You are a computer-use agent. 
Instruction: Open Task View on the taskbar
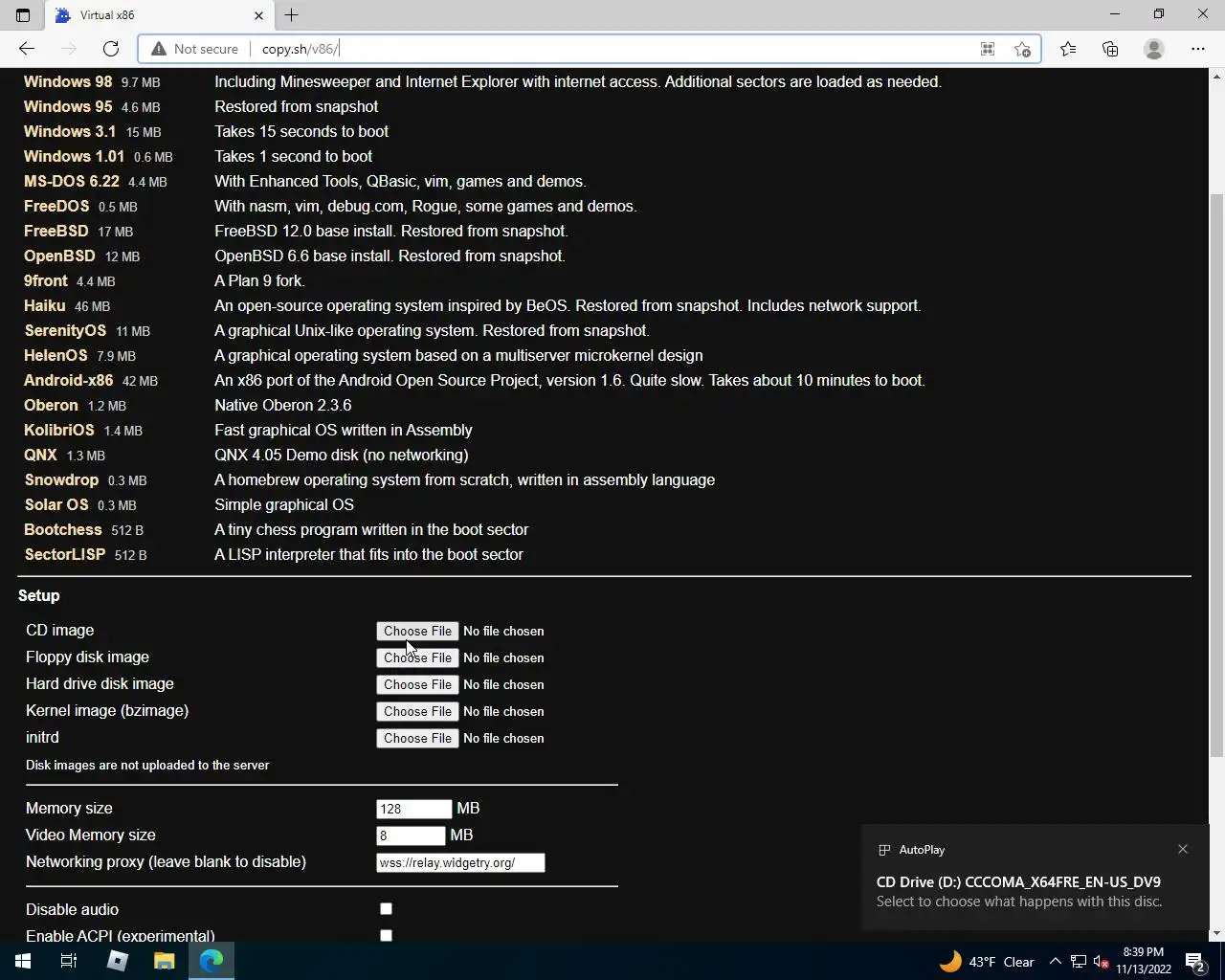pyautogui.click(x=69, y=961)
